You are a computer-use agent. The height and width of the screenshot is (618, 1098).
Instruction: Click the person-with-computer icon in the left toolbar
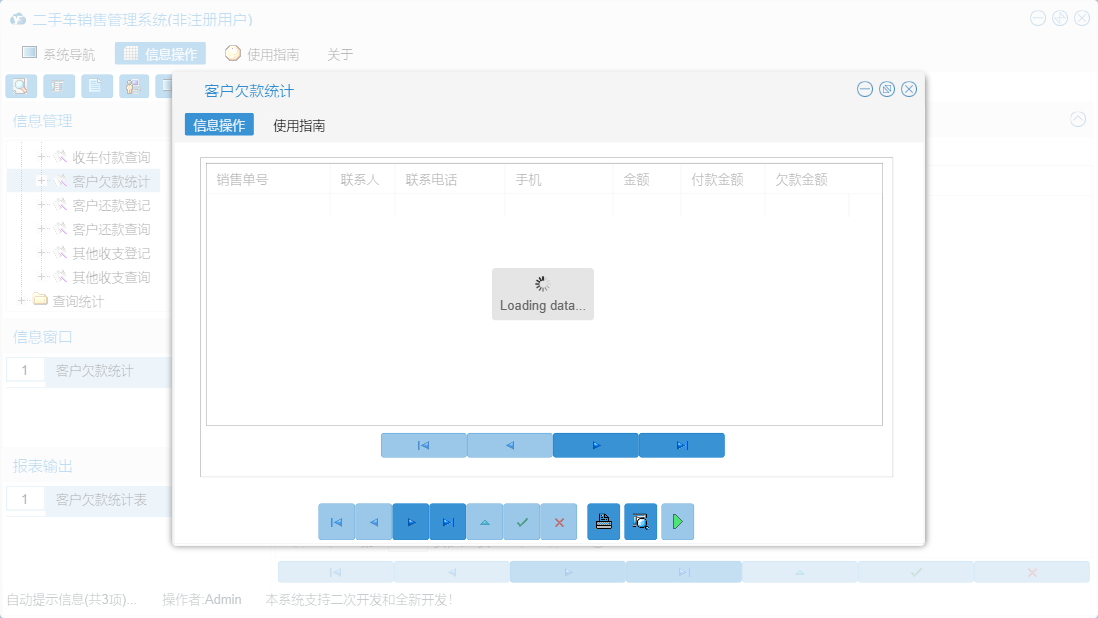(133, 86)
